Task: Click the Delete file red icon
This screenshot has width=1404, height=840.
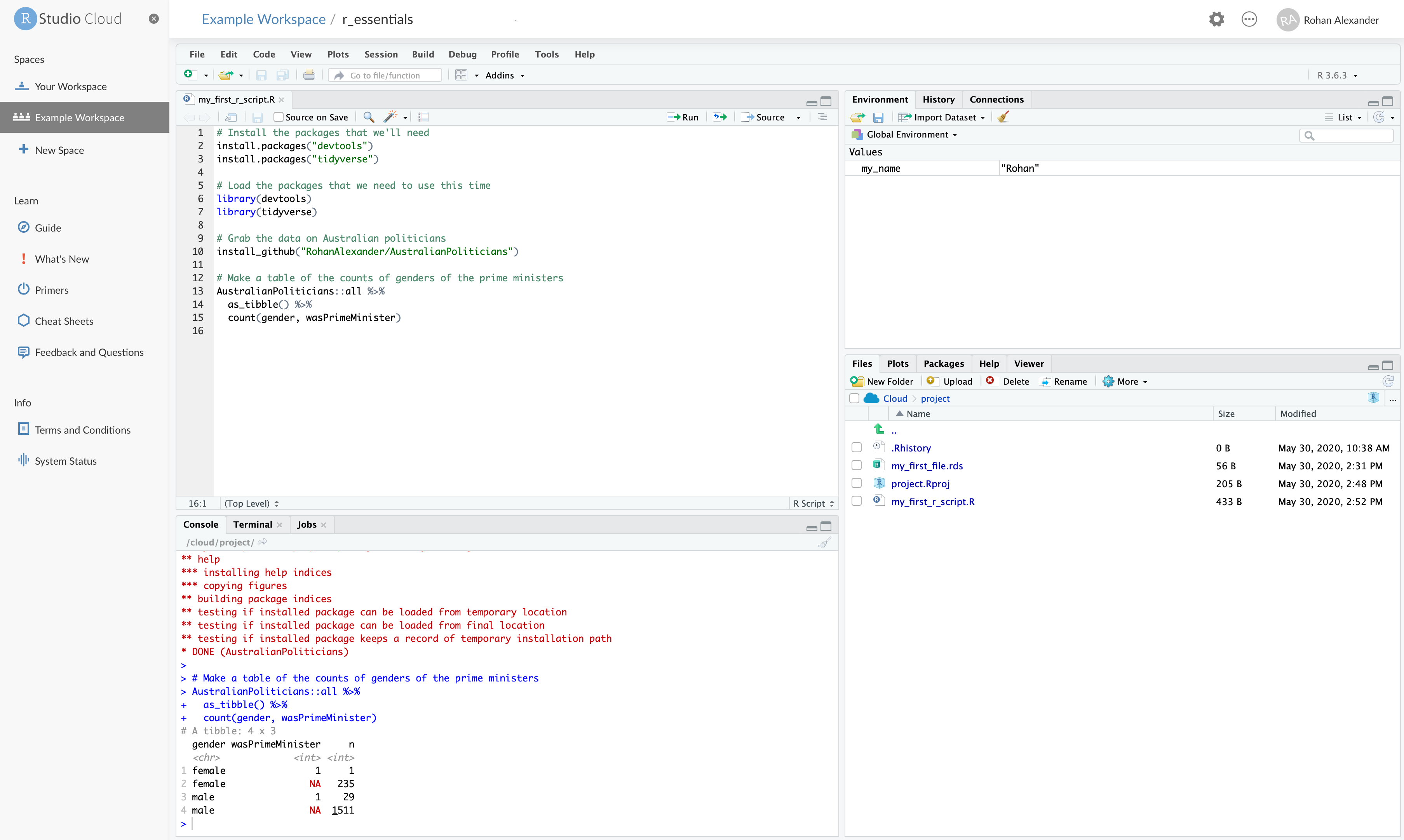Action: click(x=990, y=381)
